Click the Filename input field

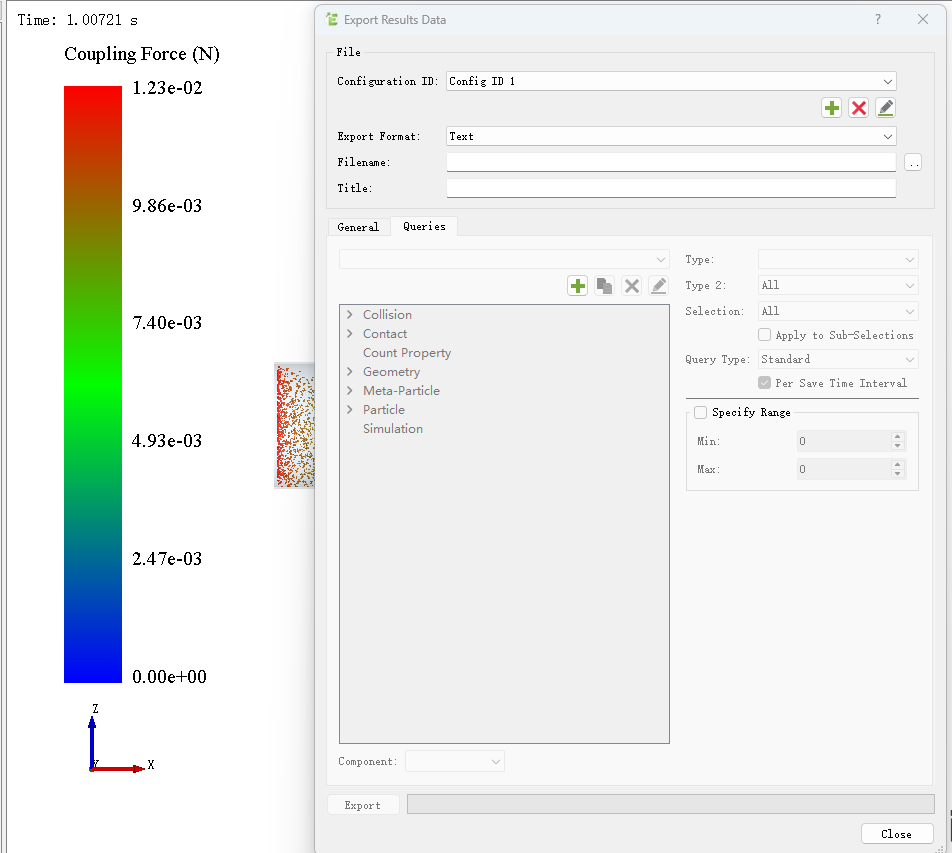tap(671, 162)
